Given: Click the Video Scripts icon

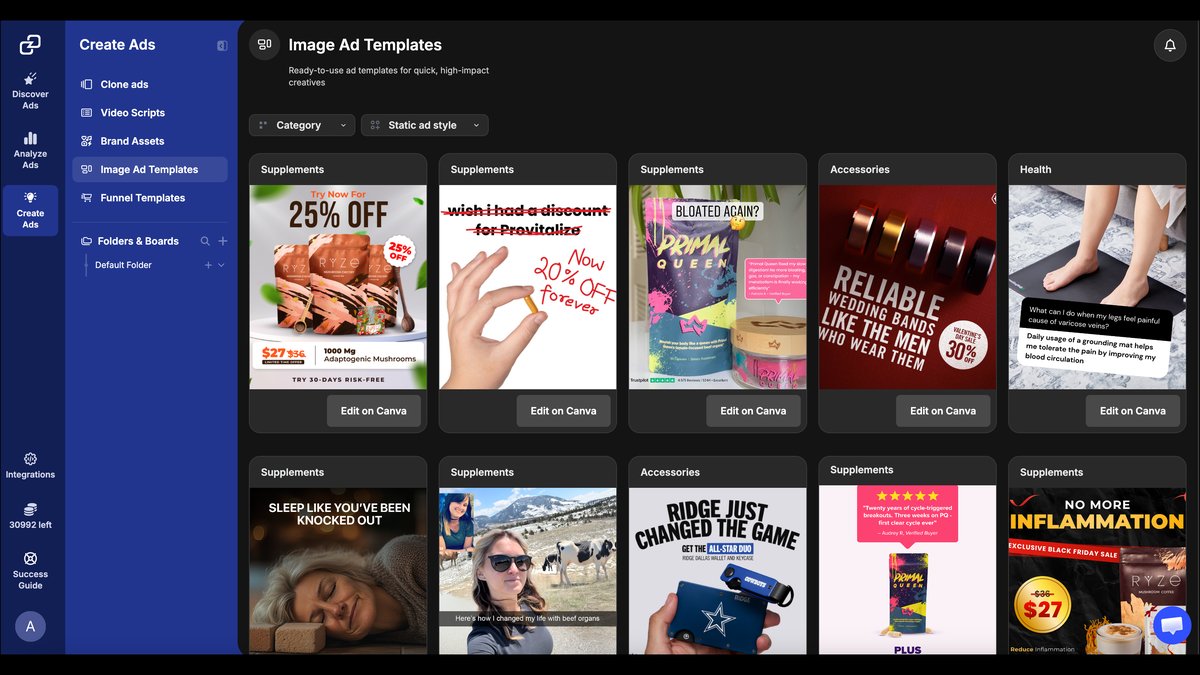Looking at the screenshot, I should click(87, 113).
